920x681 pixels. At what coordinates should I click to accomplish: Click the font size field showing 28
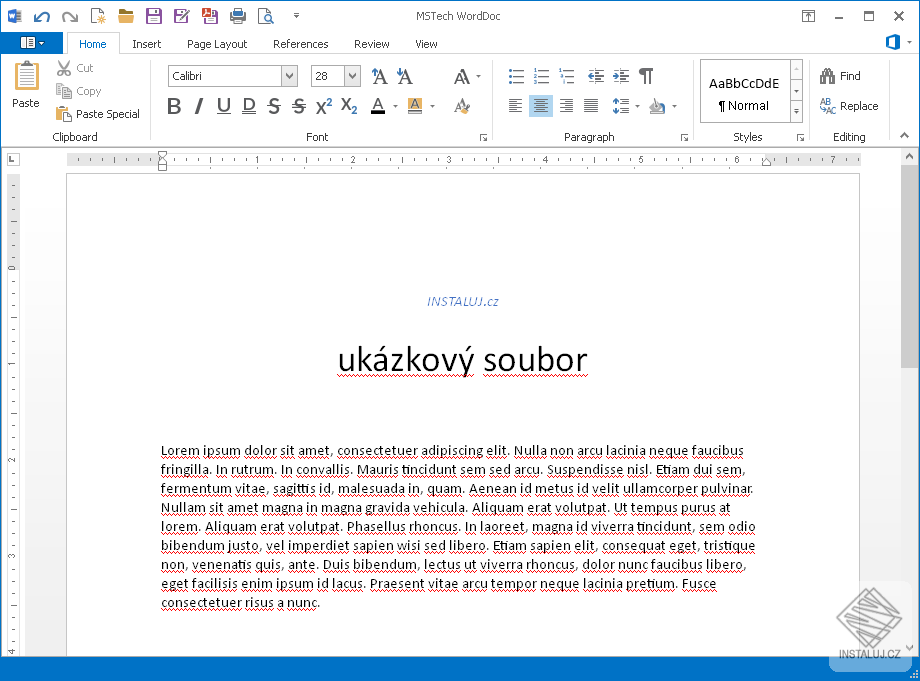[x=327, y=76]
